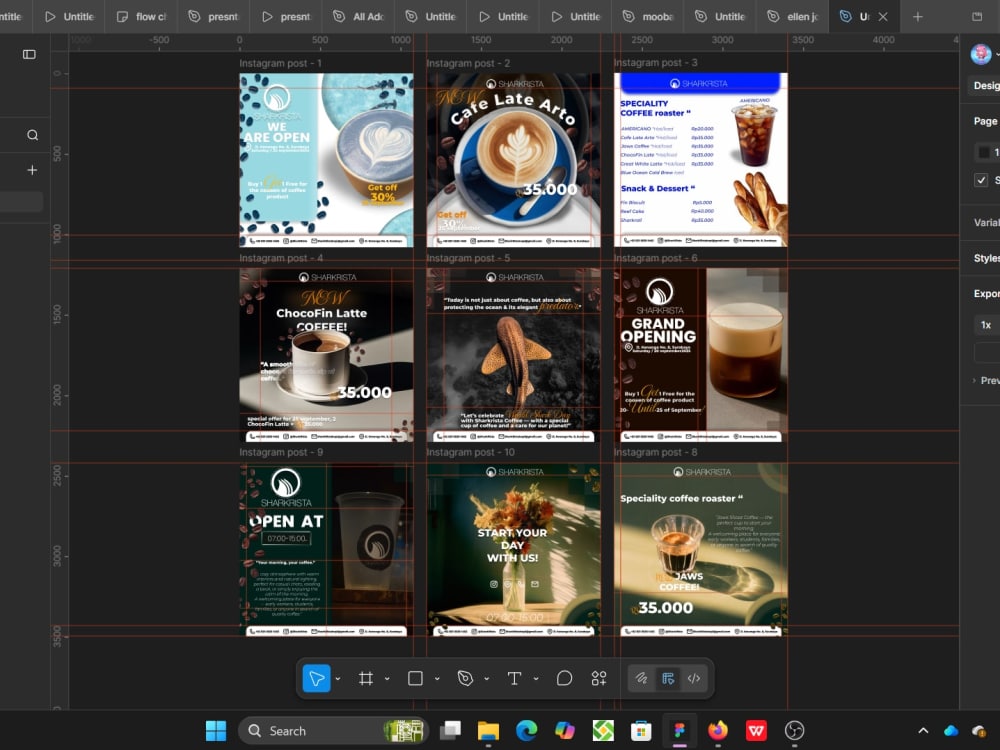The height and width of the screenshot is (750, 1000).
Task: Click the page background color swatch
Action: [x=984, y=152]
